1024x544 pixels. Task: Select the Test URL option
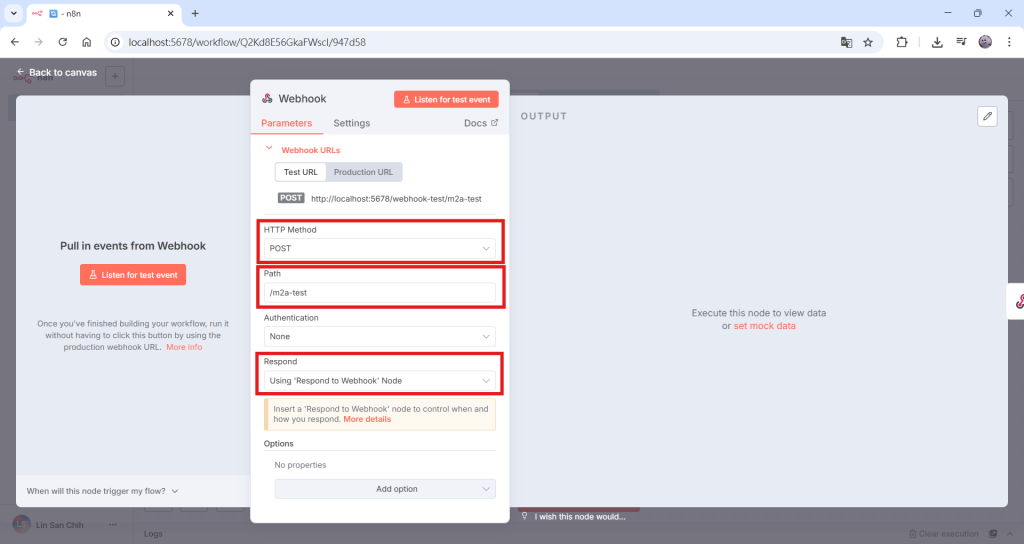pyautogui.click(x=300, y=172)
